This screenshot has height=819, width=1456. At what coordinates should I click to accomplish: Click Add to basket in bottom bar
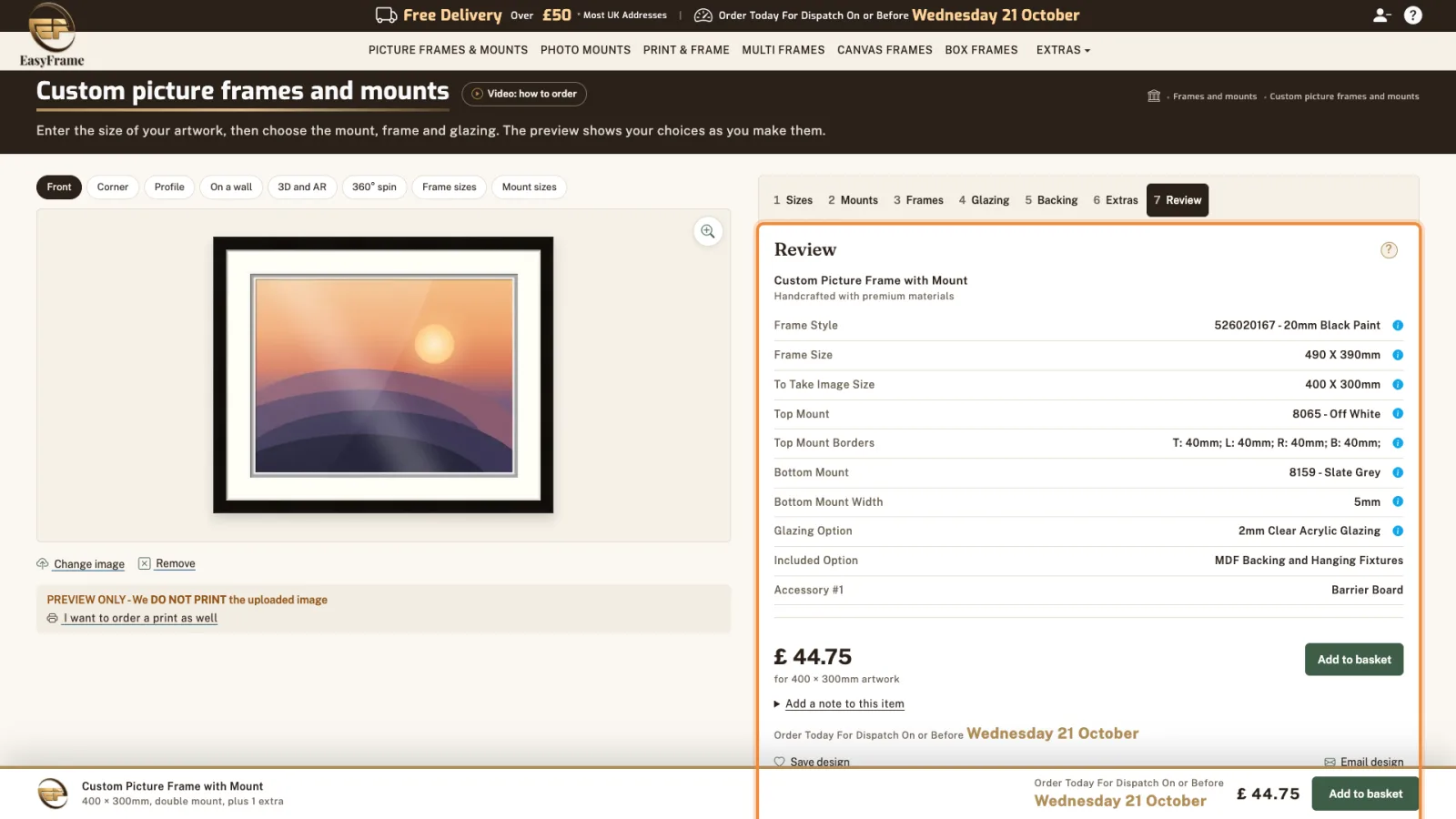click(1365, 794)
